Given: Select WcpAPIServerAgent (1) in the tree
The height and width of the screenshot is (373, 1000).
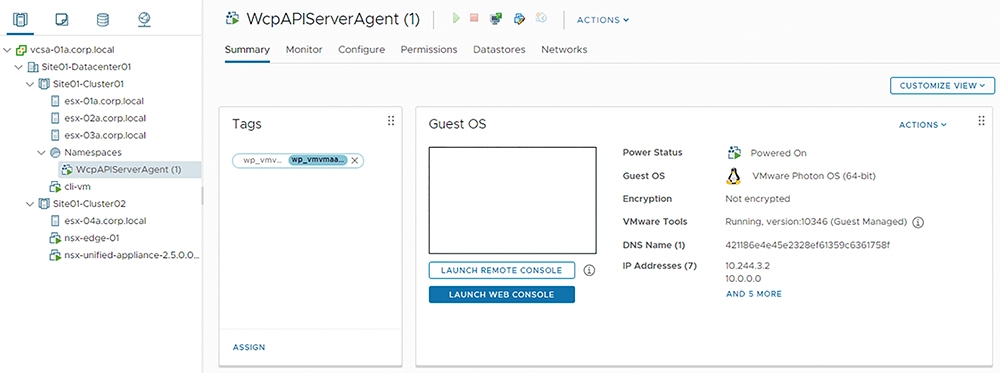Looking at the screenshot, I should coord(128,170).
